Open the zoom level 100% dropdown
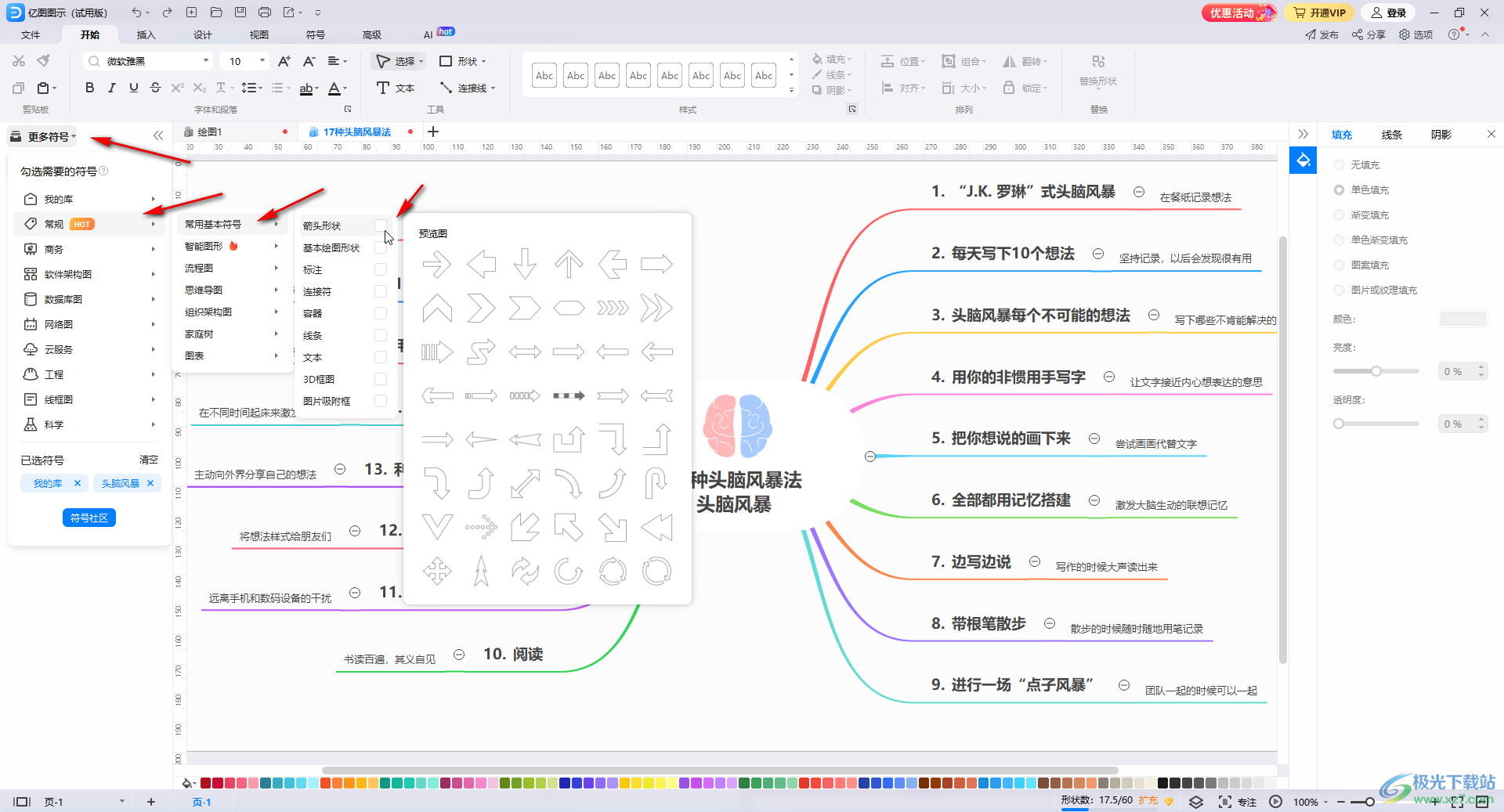 (1310, 802)
